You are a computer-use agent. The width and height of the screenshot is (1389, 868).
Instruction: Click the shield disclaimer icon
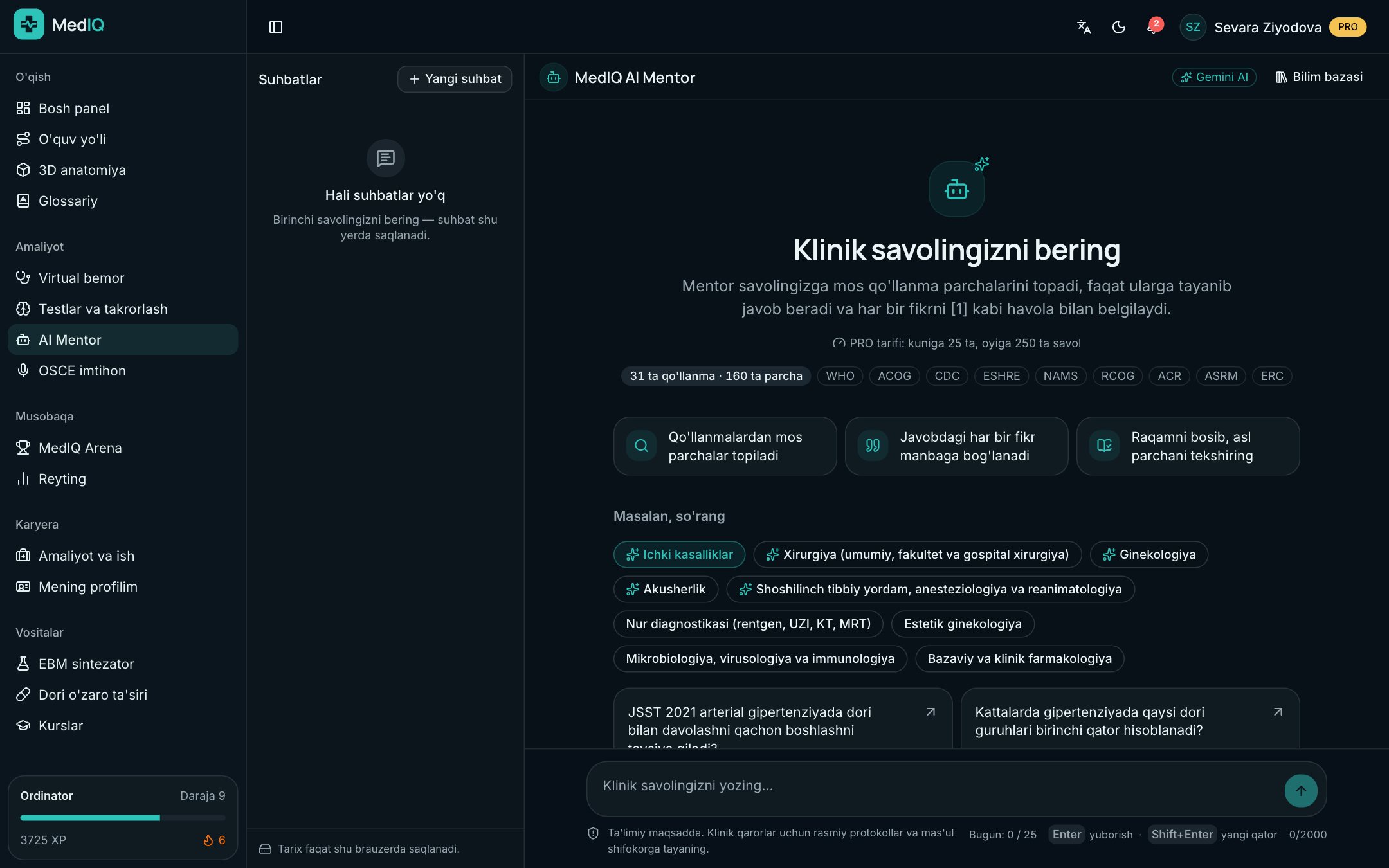pyautogui.click(x=594, y=834)
